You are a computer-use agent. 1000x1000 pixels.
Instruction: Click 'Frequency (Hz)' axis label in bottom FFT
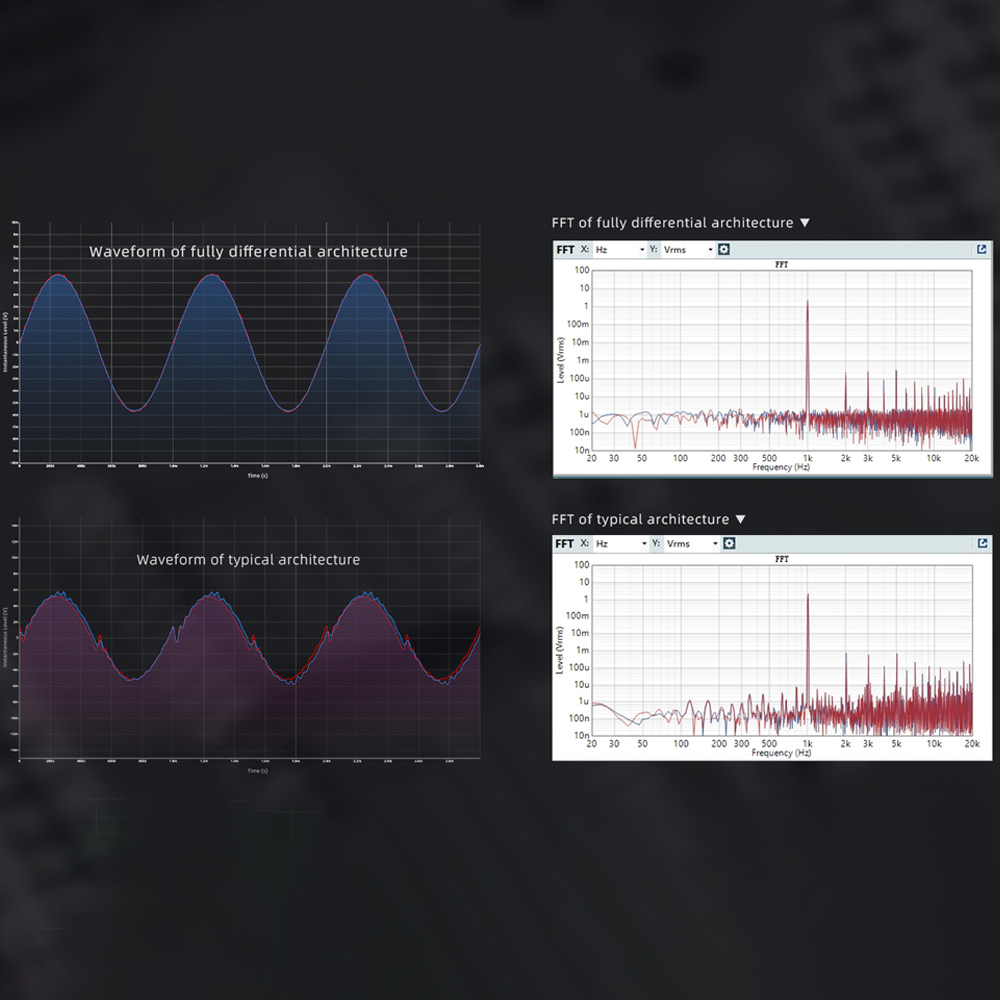[x=782, y=752]
